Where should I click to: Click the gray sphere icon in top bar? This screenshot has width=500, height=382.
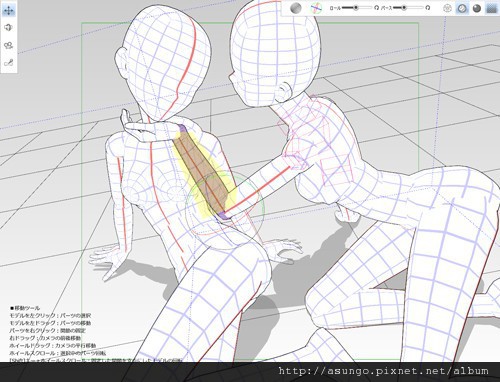point(296,8)
